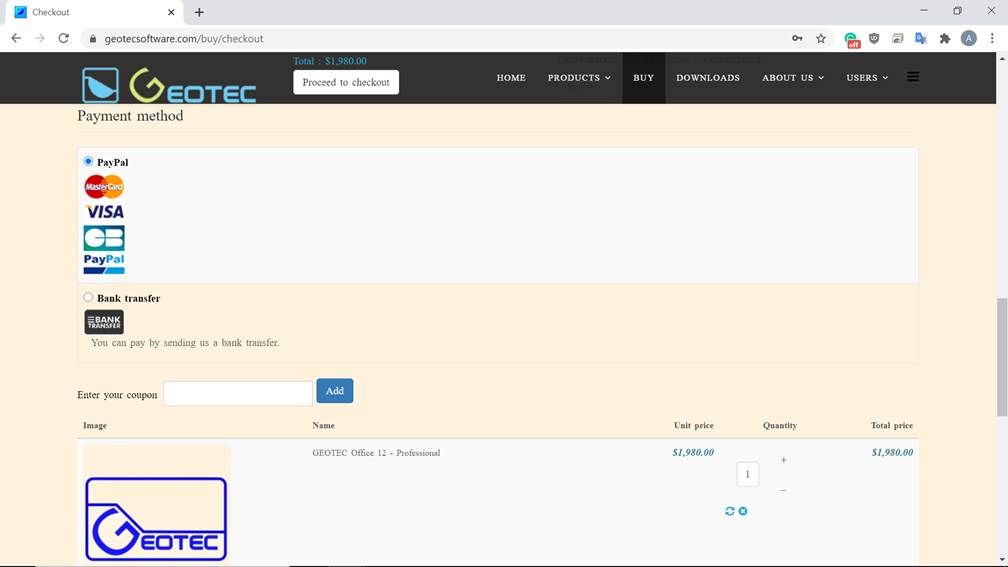Click the Quantity column header

coord(780,426)
